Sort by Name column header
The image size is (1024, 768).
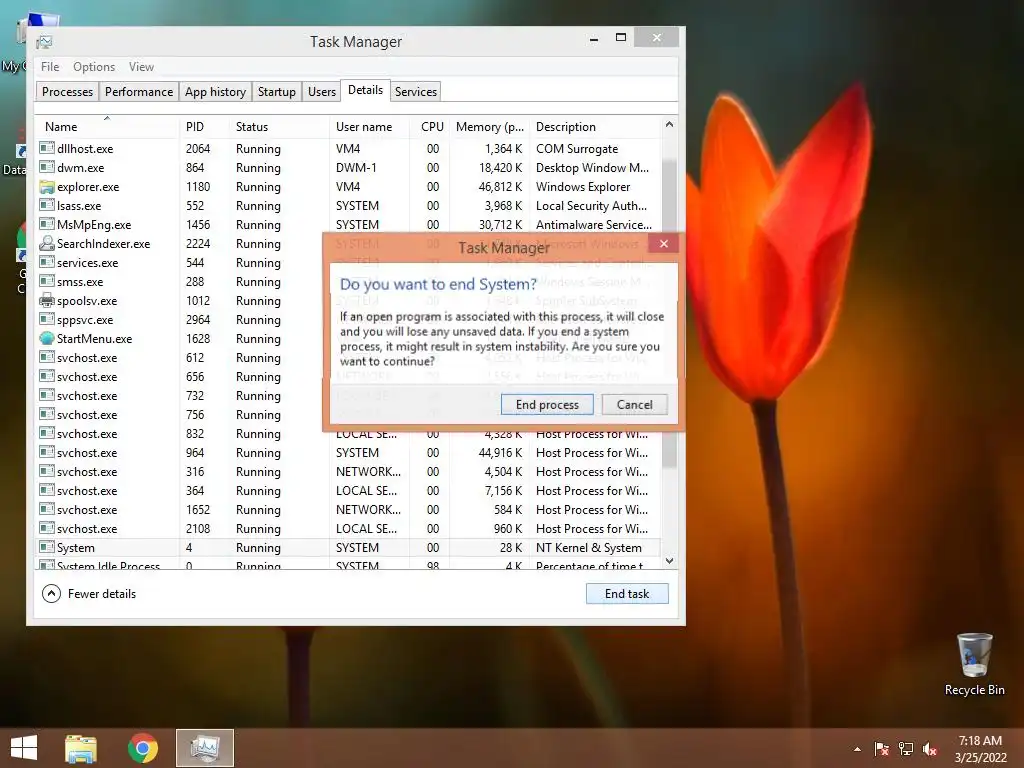coord(106,127)
